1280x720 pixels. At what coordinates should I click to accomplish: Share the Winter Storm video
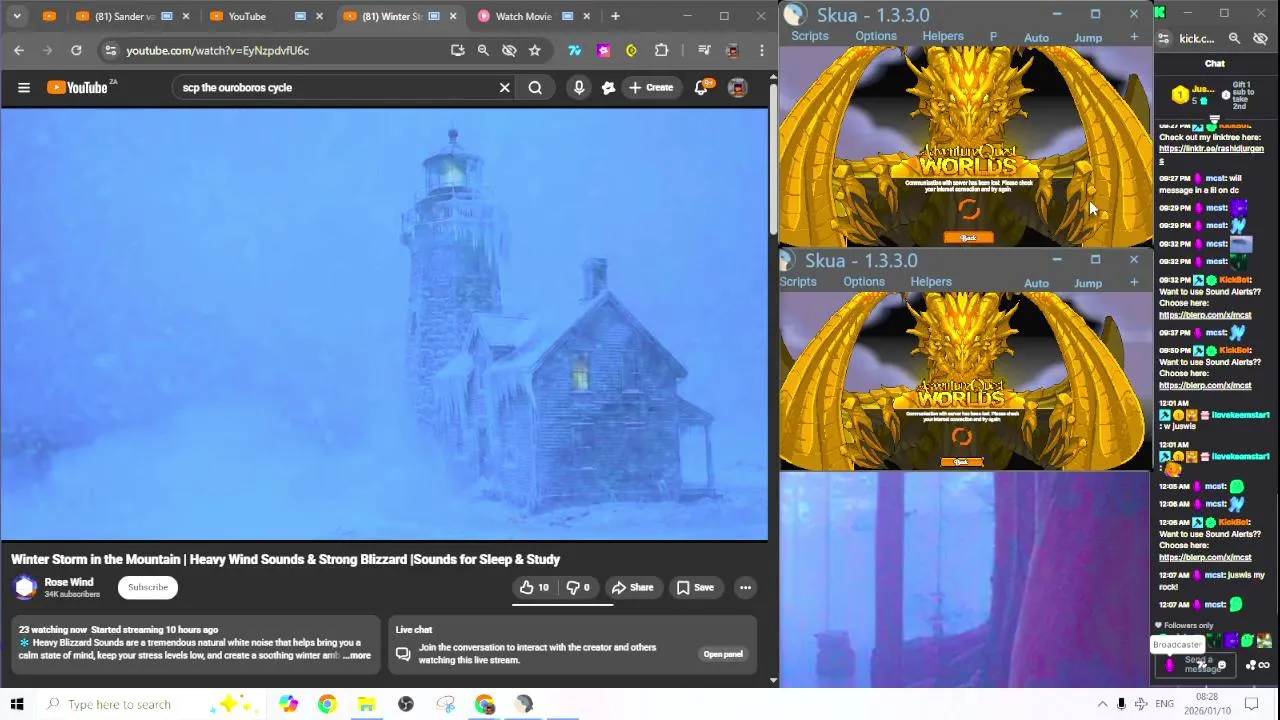click(632, 588)
